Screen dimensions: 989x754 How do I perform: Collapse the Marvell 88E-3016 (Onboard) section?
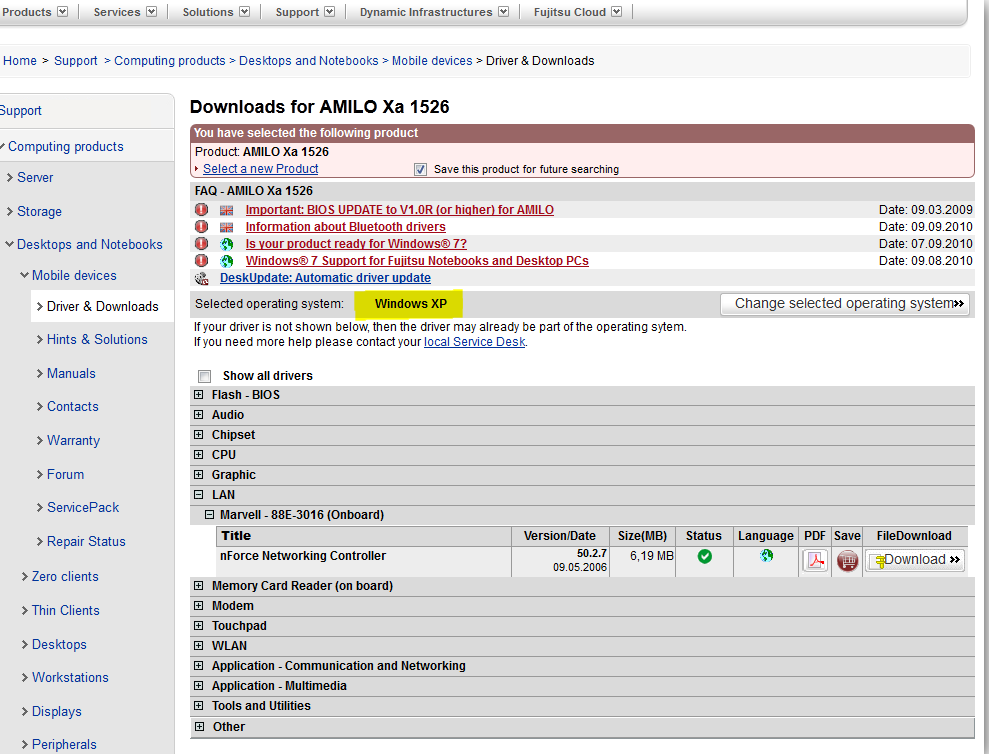tap(209, 515)
